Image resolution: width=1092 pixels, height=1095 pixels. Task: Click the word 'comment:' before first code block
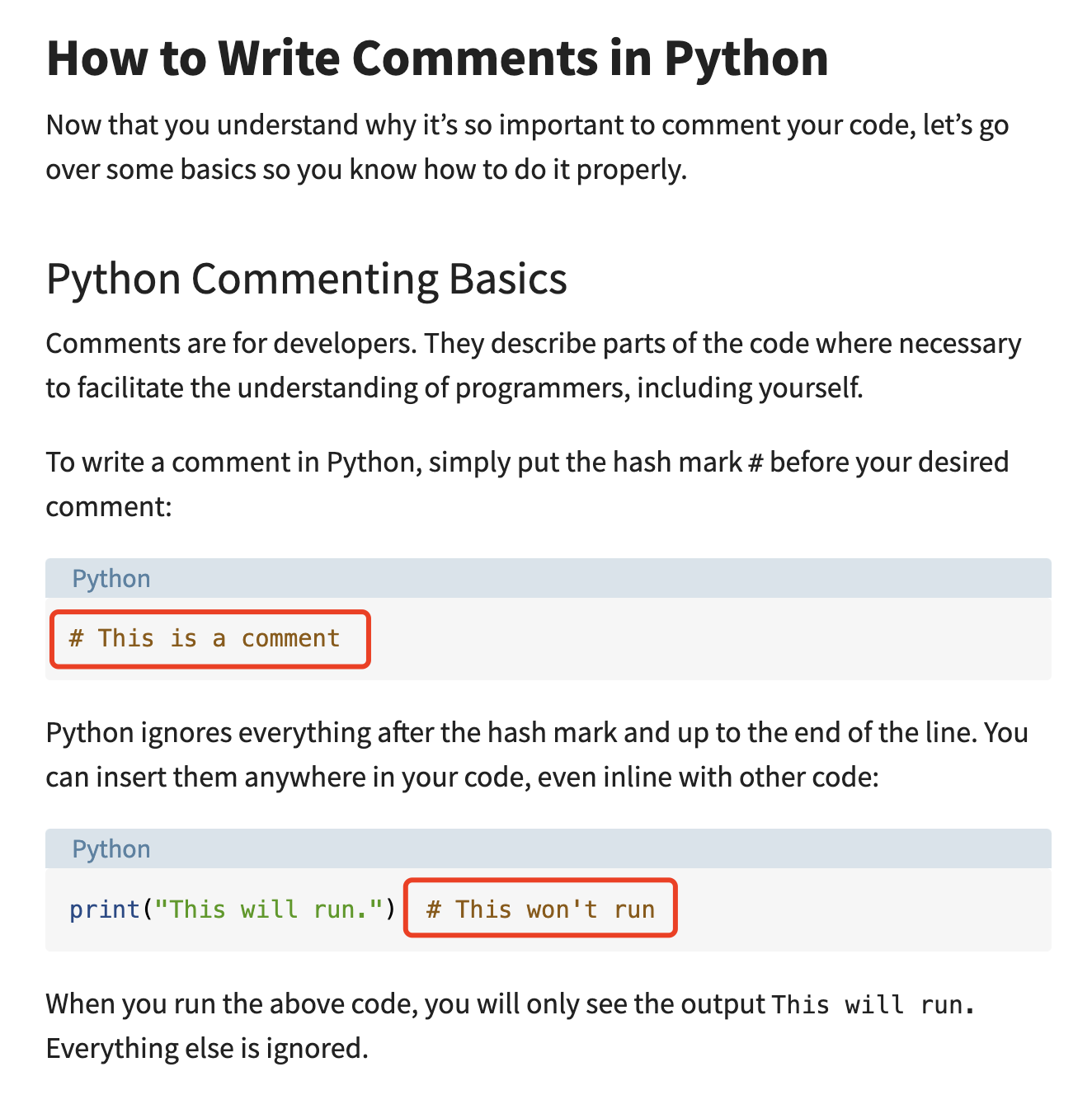point(108,505)
